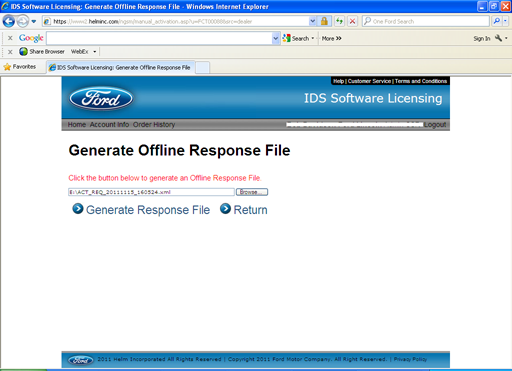Open the Search button options arrow
Screen dimensions: 512x371
coord(313,38)
